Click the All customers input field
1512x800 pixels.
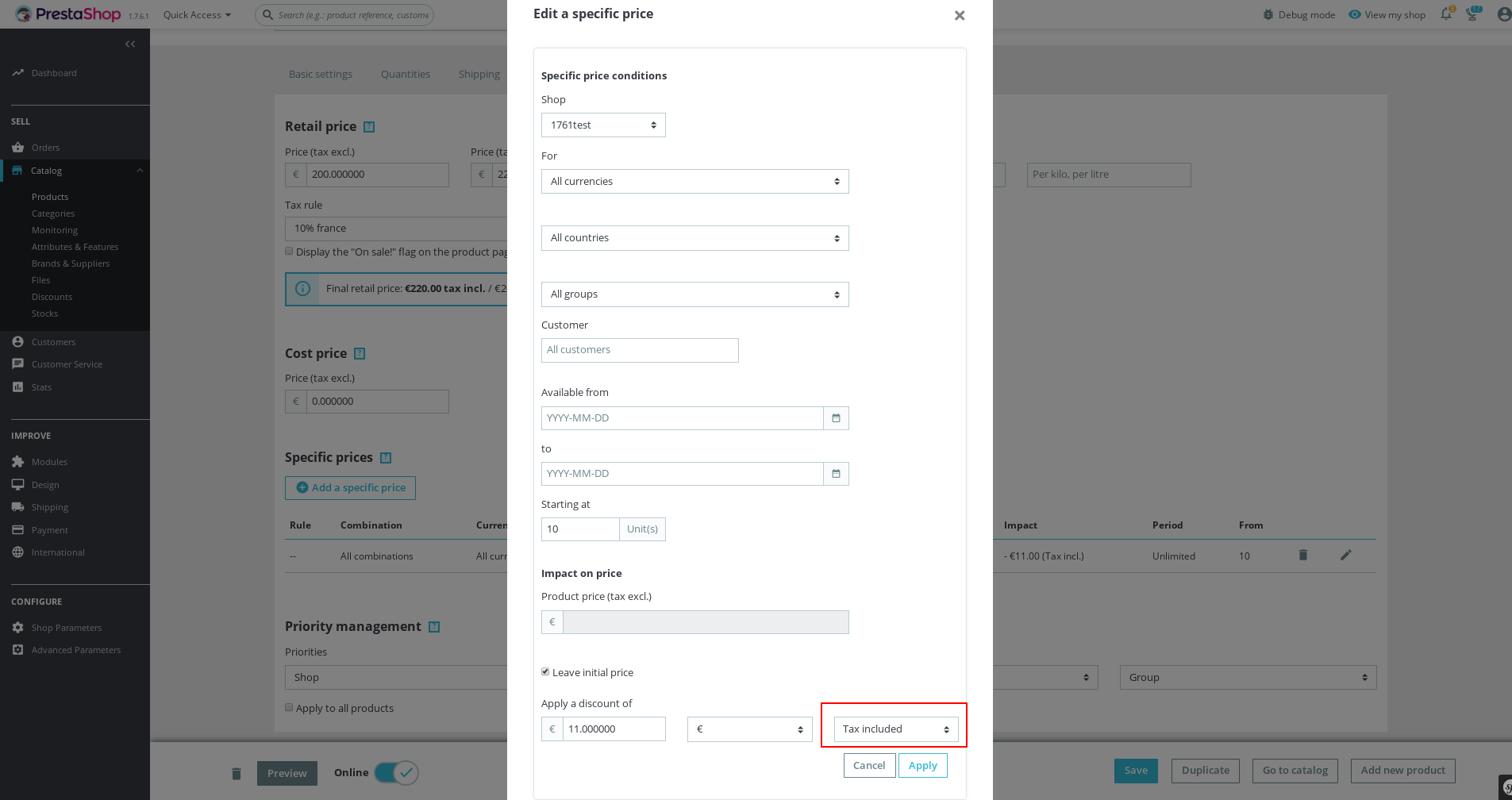click(640, 350)
